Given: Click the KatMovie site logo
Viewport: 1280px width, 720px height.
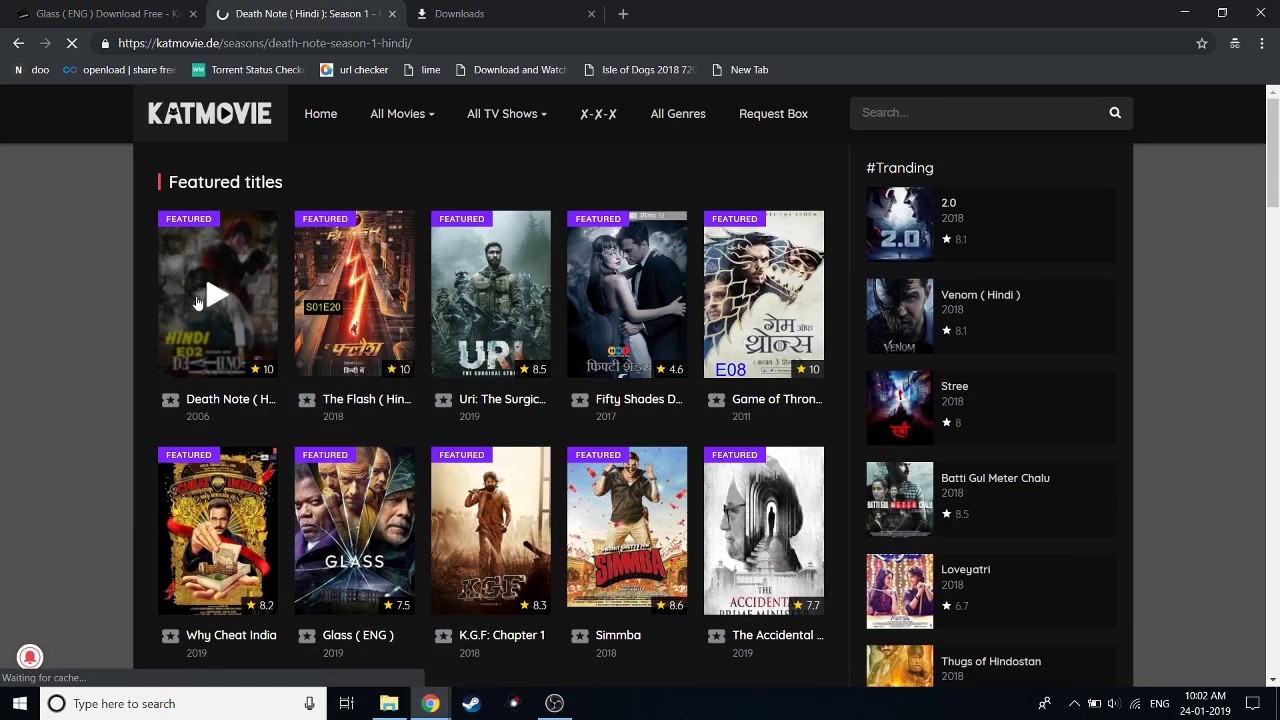Looking at the screenshot, I should pyautogui.click(x=210, y=113).
